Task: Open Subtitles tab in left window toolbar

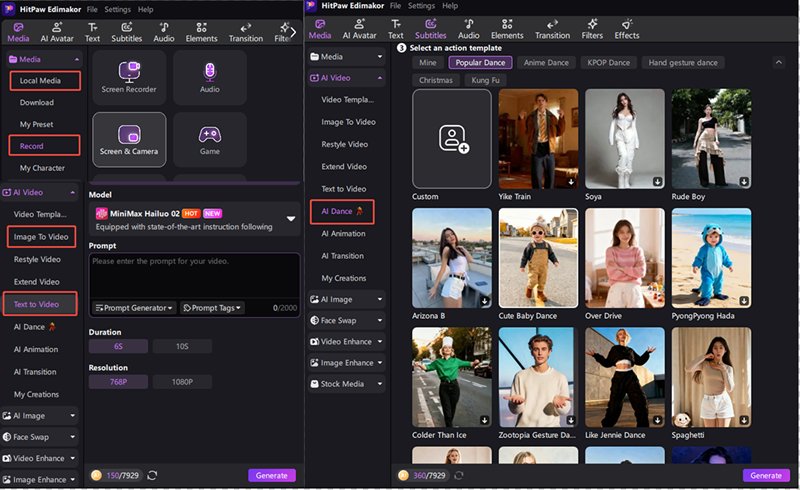Action: click(127, 32)
